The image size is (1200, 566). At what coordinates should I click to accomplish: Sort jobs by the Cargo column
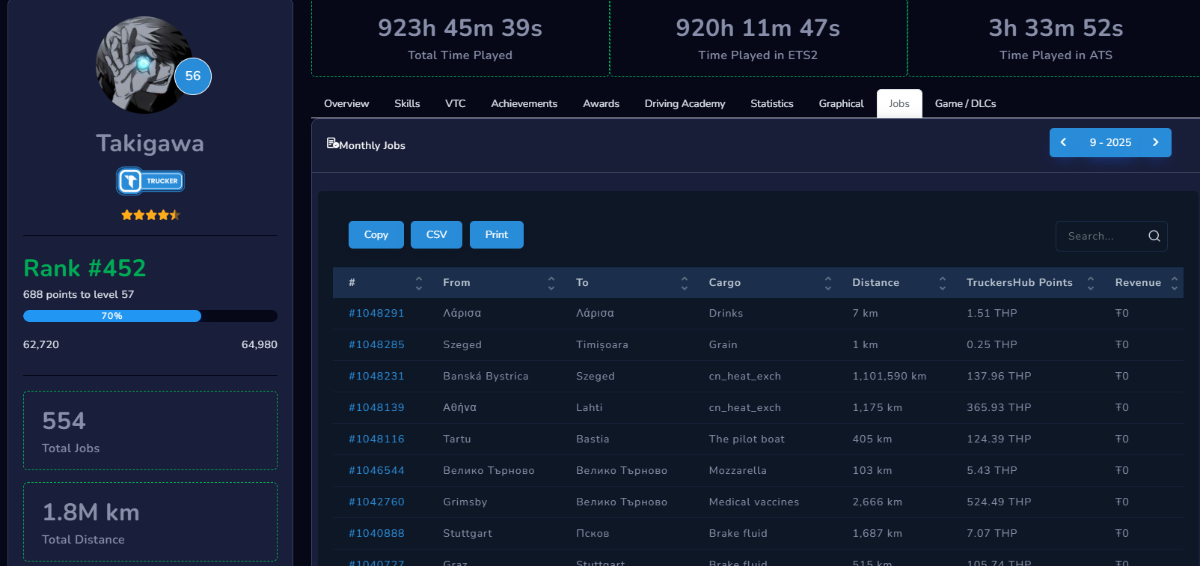point(827,283)
